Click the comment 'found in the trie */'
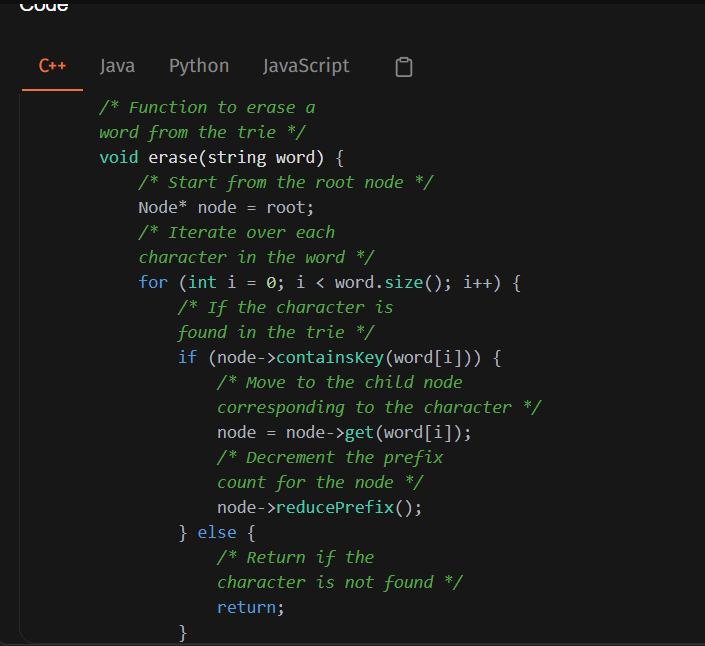Screen dimensions: 705x646 (x=276, y=333)
